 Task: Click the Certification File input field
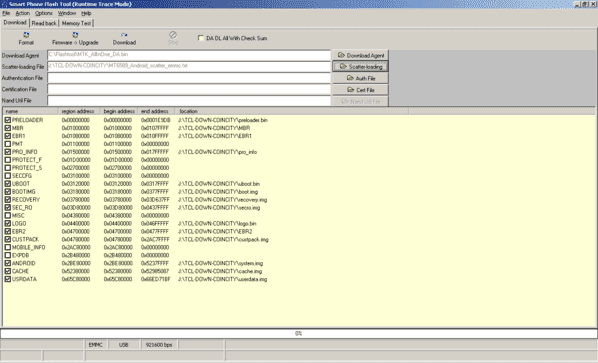tap(189, 89)
